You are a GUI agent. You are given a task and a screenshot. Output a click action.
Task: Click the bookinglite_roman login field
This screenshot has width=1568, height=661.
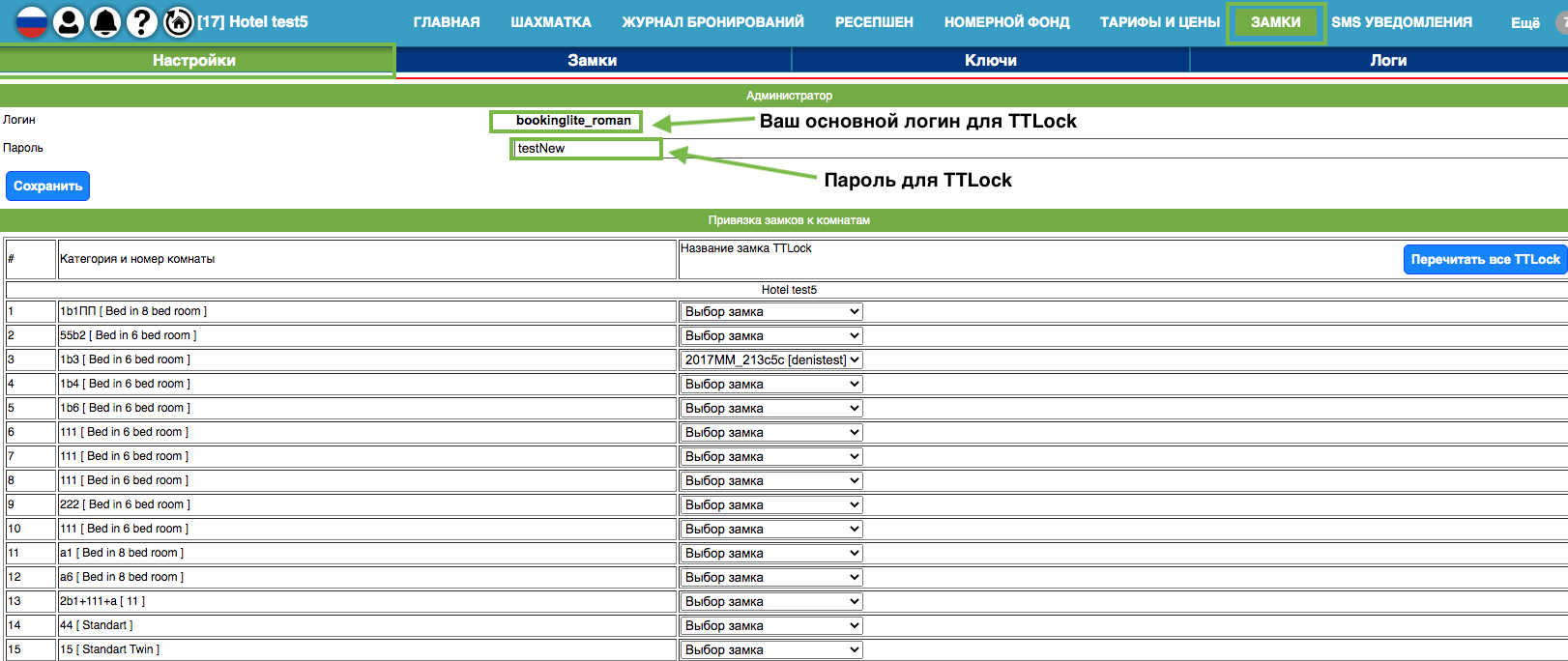(566, 121)
